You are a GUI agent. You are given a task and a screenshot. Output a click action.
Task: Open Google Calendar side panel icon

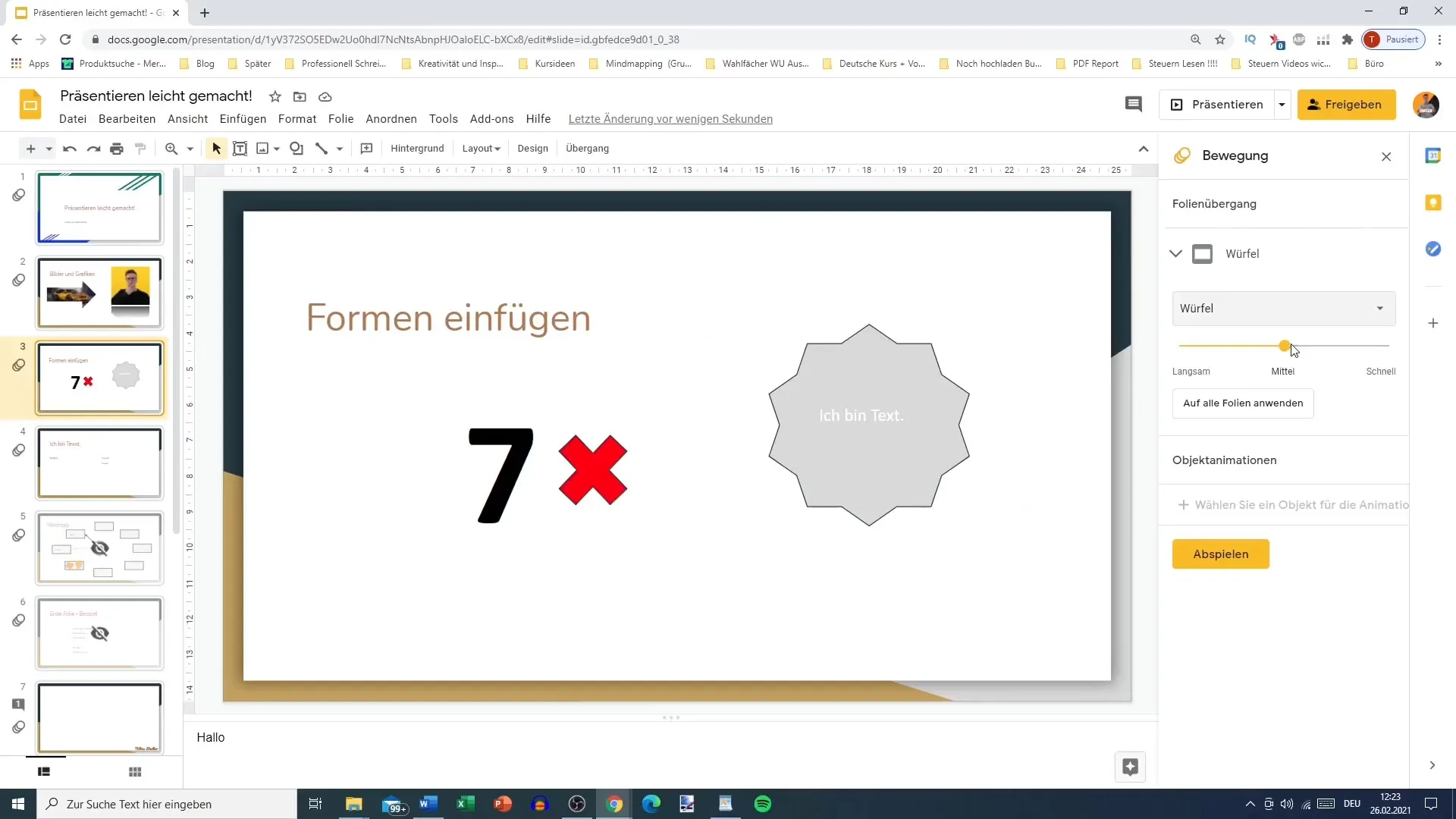[1432, 155]
